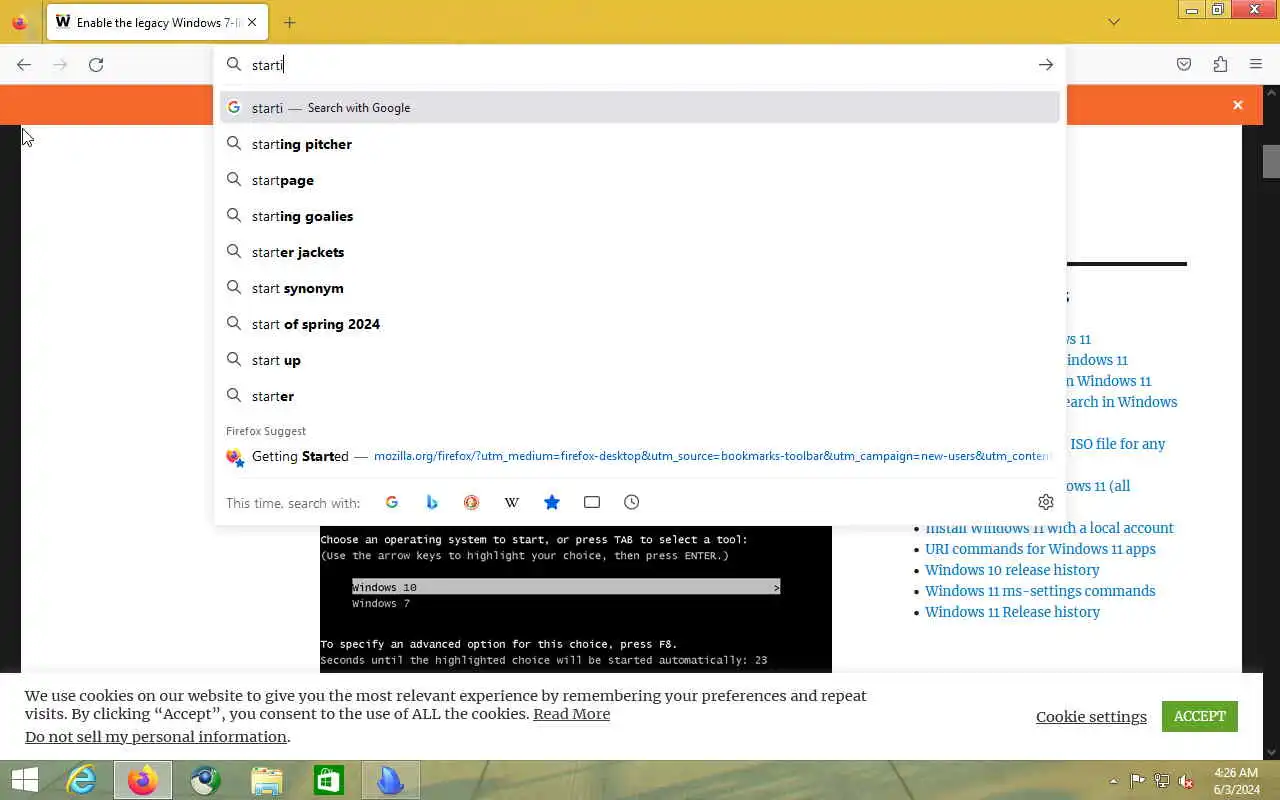Image resolution: width=1280 pixels, height=800 pixels.
Task: Click the address bar input field
Action: [640, 65]
